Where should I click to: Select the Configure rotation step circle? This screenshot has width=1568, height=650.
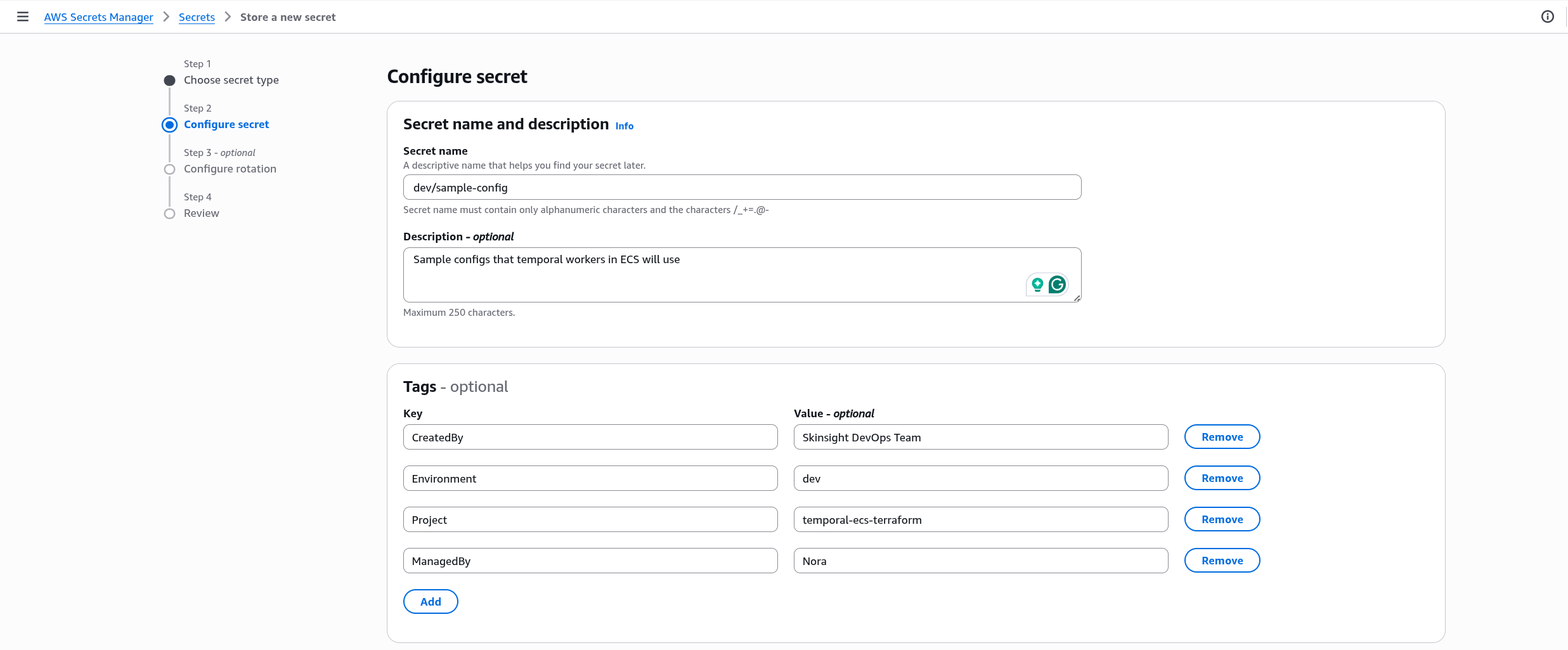coord(169,169)
